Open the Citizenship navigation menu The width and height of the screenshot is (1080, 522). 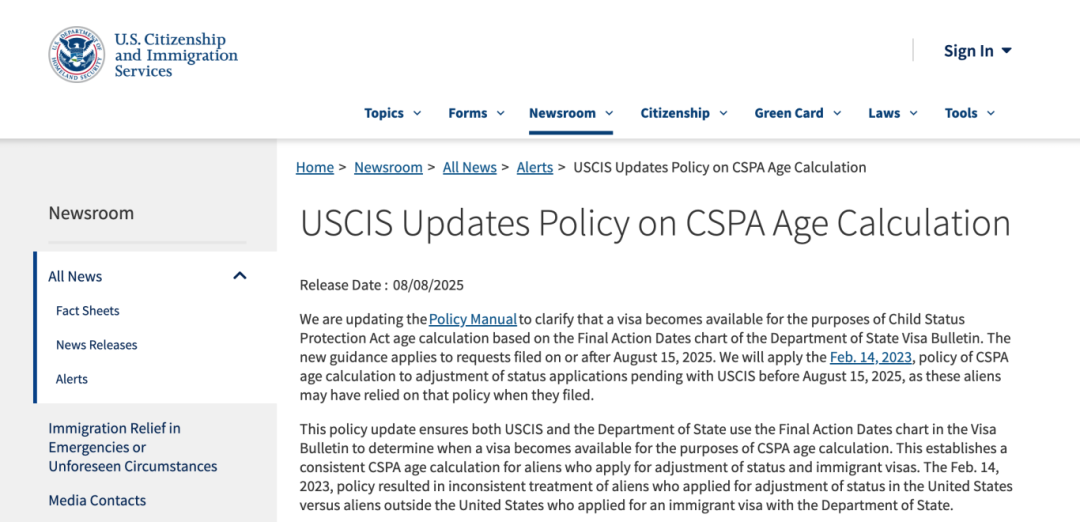click(683, 113)
